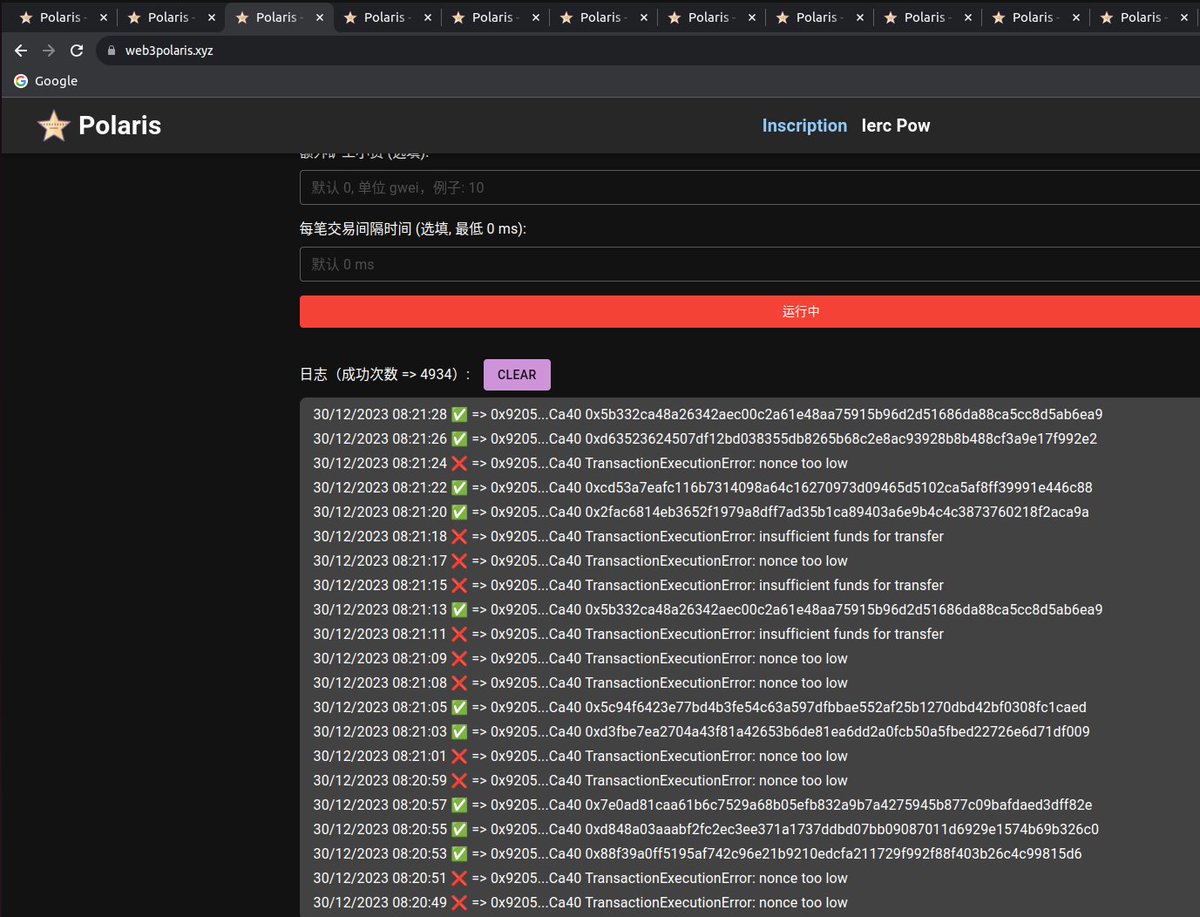Switch to the Ierc Pow page
This screenshot has height=917, width=1200.
(896, 125)
